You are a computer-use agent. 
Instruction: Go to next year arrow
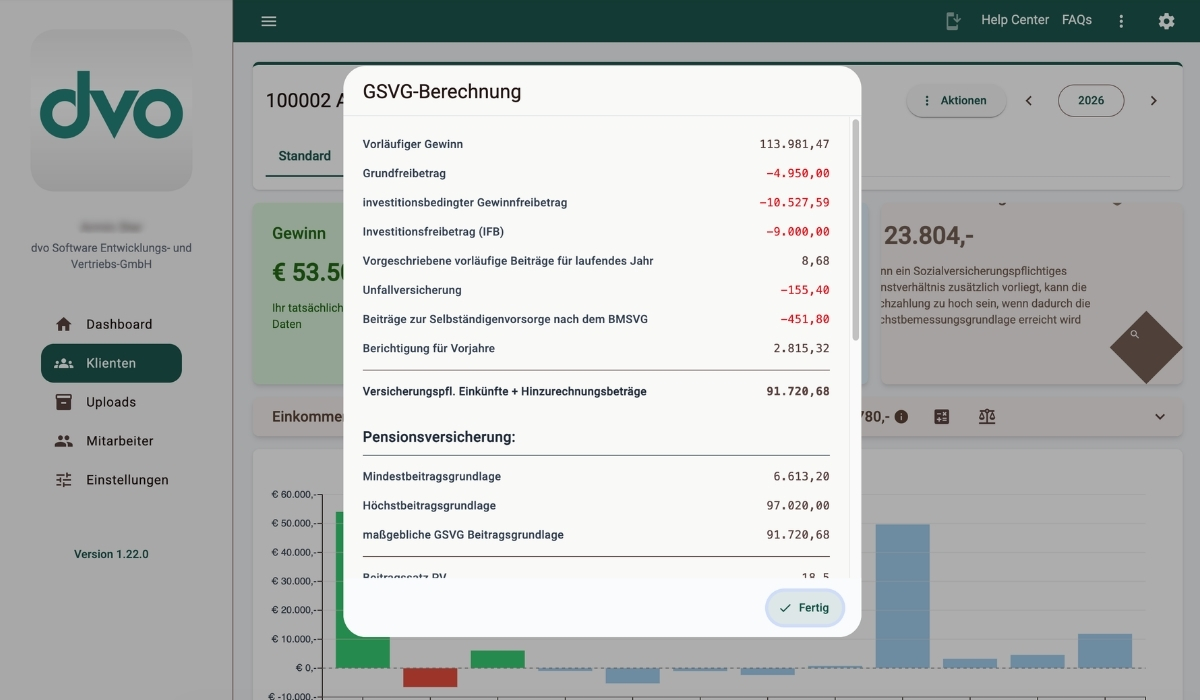point(1153,101)
